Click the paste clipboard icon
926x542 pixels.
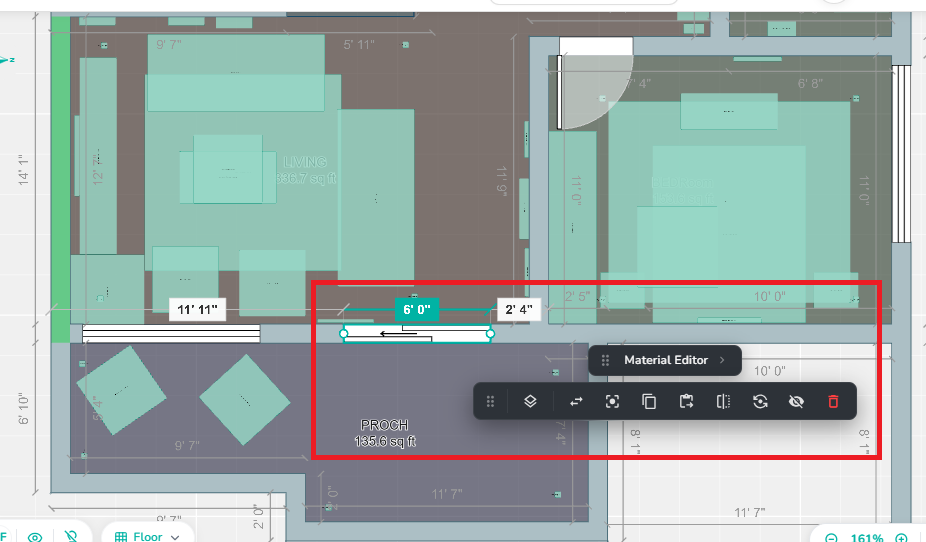pos(686,401)
